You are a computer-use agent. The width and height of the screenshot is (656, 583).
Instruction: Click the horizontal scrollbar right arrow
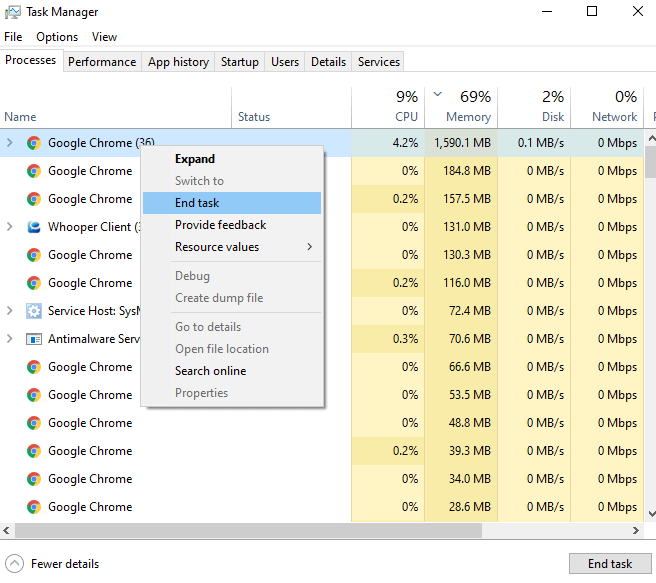[636, 531]
